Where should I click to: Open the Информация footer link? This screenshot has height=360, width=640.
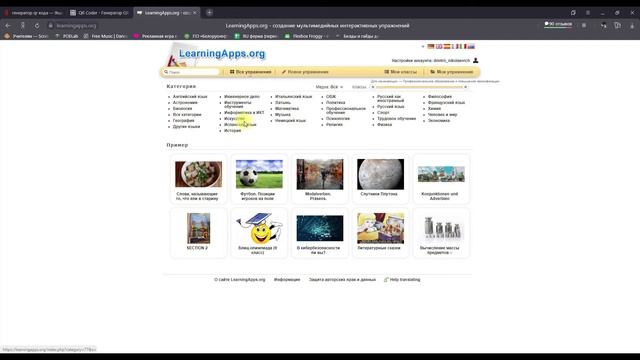[x=287, y=280]
